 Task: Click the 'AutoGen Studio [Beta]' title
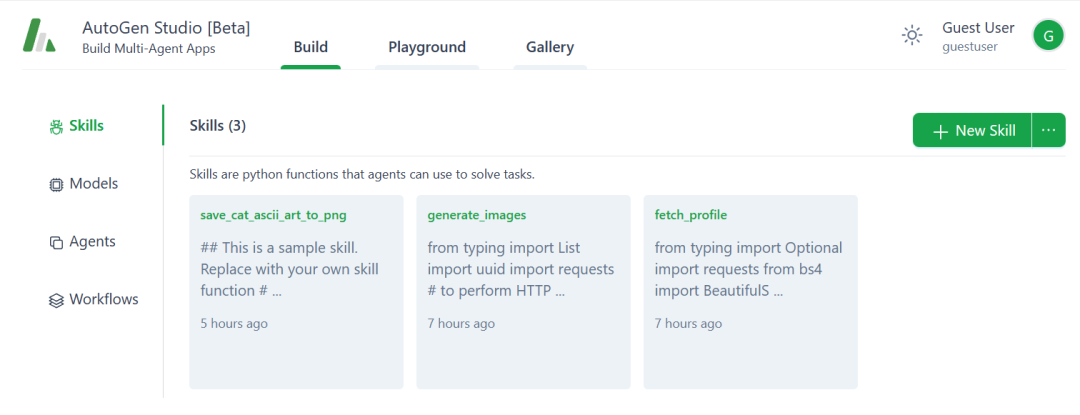[x=166, y=28]
